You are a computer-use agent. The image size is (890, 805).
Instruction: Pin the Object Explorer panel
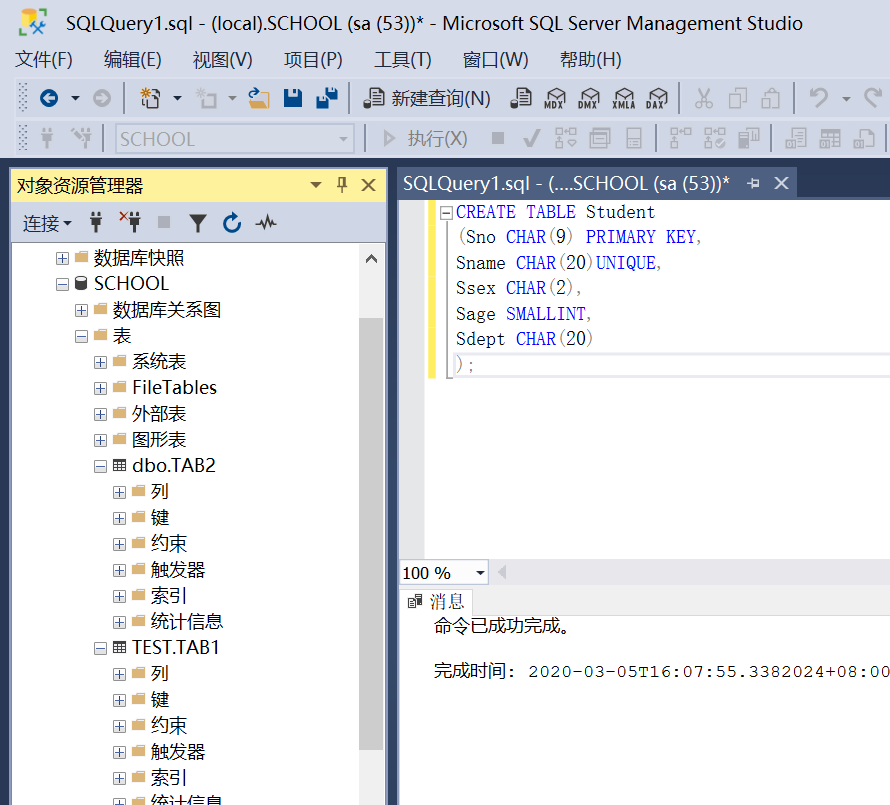(x=342, y=185)
